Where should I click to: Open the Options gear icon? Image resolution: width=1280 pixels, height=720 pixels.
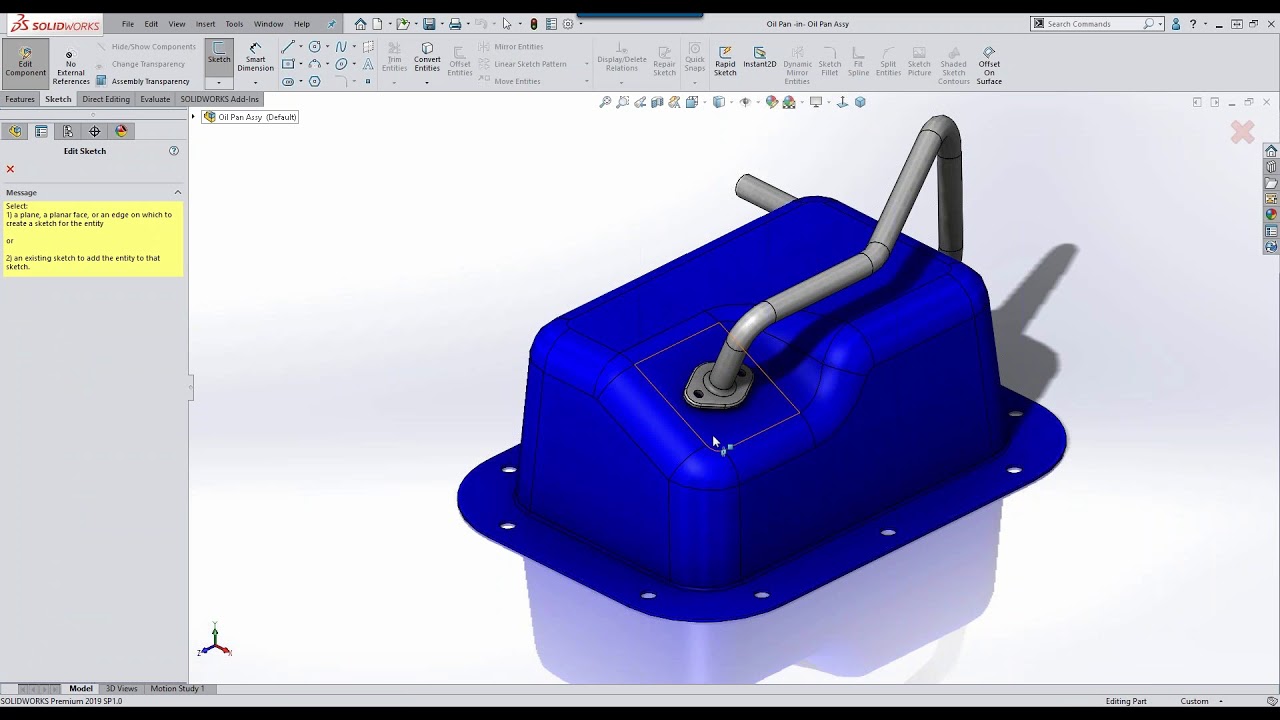pos(568,24)
